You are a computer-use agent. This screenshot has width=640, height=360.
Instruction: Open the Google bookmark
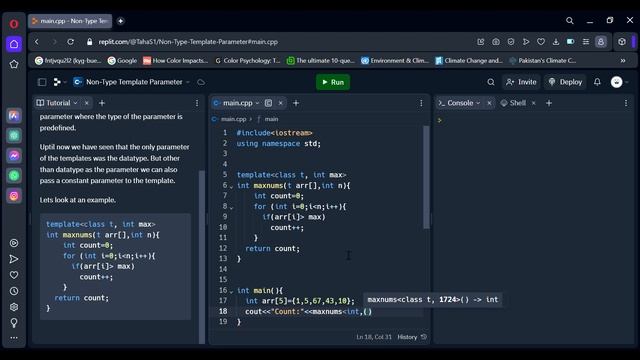pyautogui.click(x=122, y=60)
